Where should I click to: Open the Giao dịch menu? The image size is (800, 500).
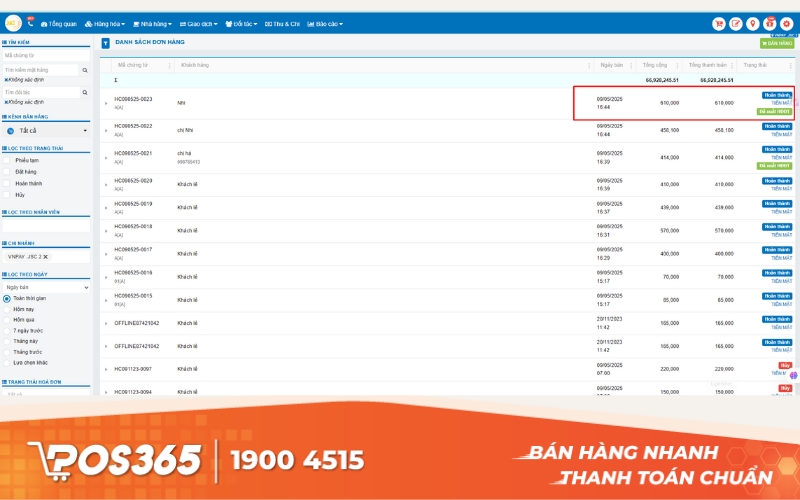coord(198,24)
